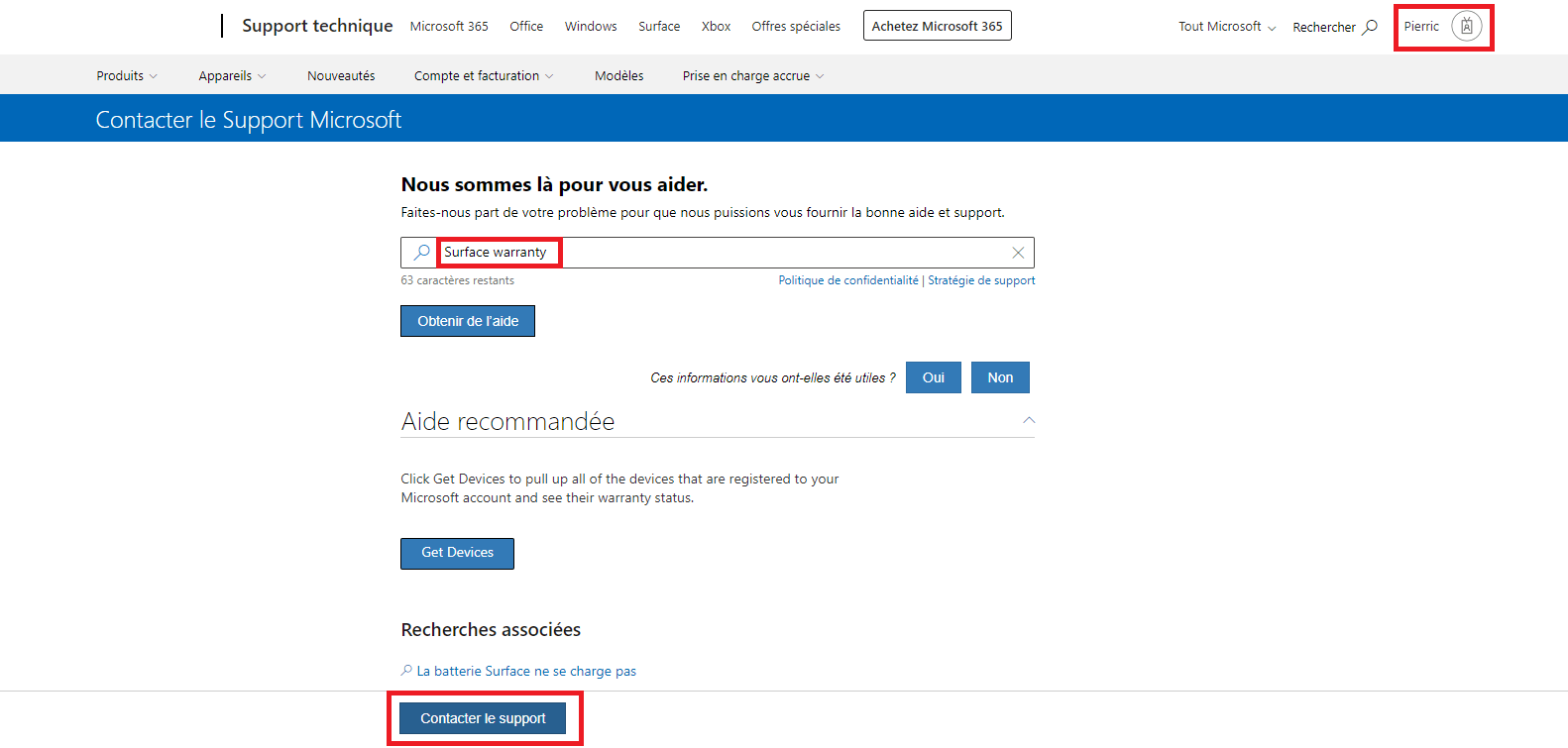1568x748 pixels.
Task: Go to Office in top navigation
Action: (x=526, y=27)
